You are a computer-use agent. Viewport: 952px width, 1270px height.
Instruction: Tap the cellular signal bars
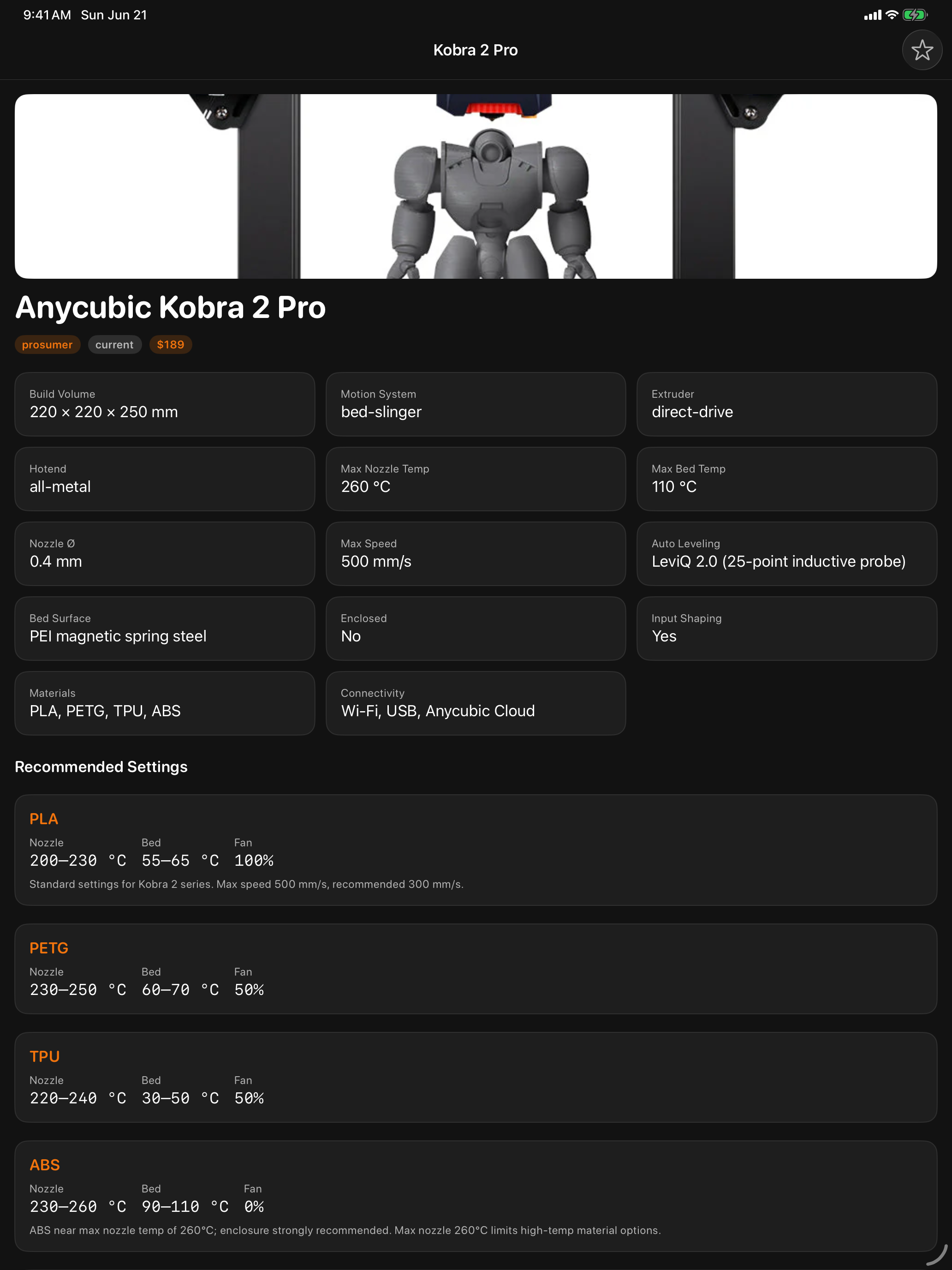(x=872, y=16)
